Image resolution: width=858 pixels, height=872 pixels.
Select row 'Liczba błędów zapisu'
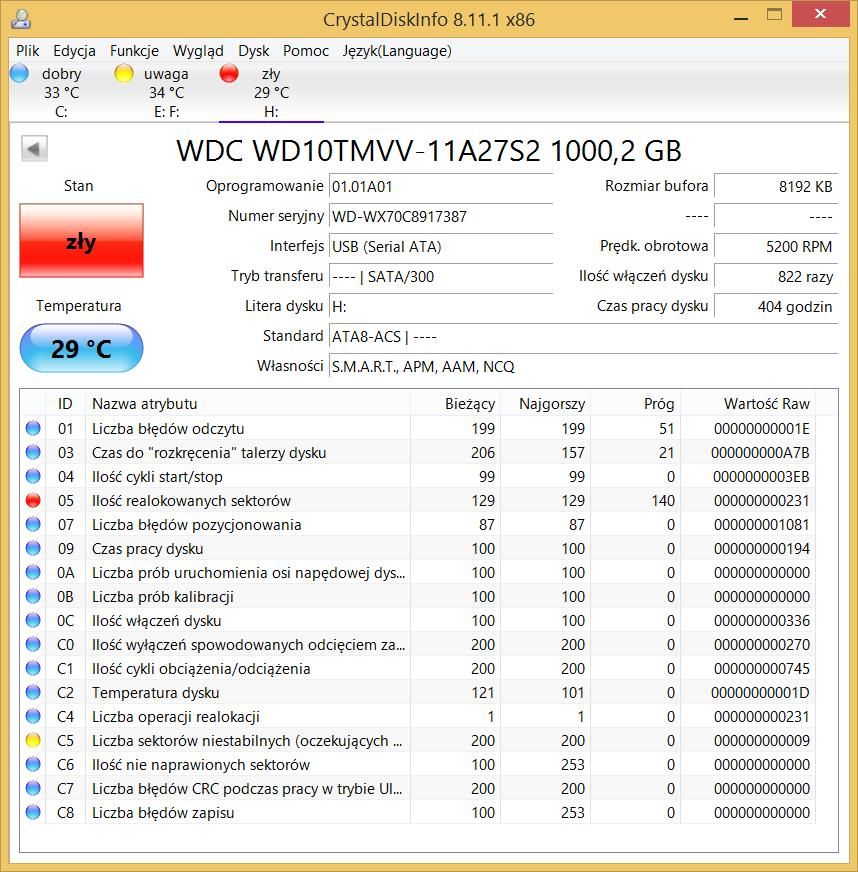pos(418,812)
